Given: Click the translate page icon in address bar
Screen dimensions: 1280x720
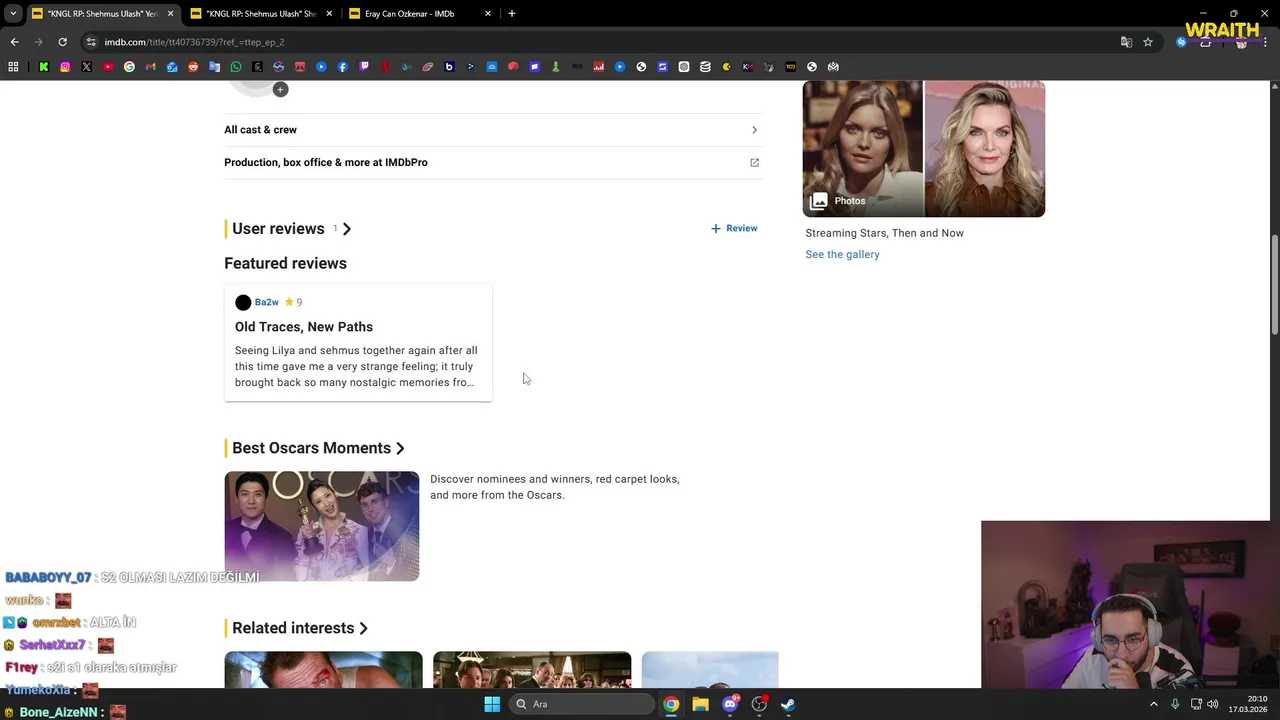Looking at the screenshot, I should point(1126,42).
